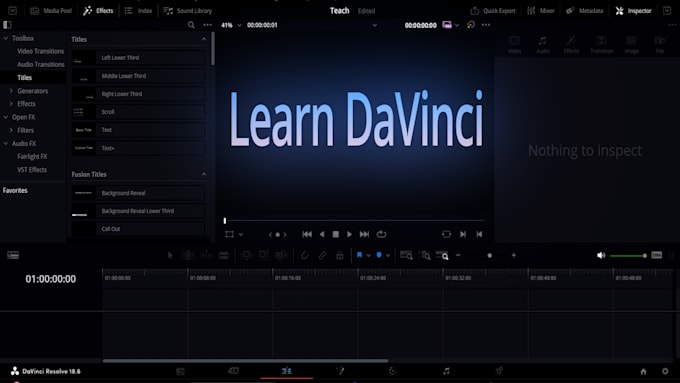The image size is (680, 383).
Task: Go to next clip button
Action: (x=463, y=234)
